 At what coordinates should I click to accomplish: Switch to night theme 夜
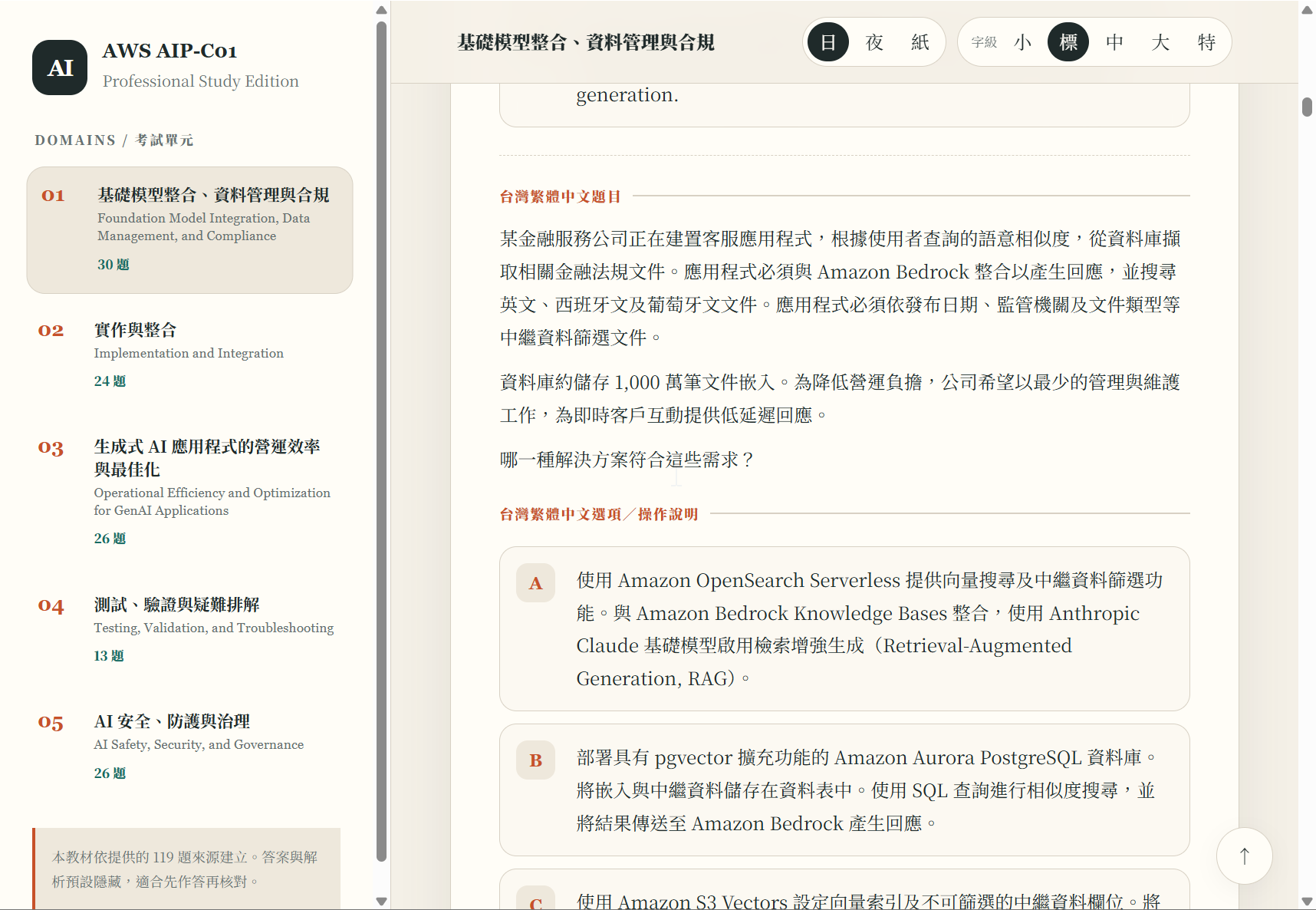[874, 42]
